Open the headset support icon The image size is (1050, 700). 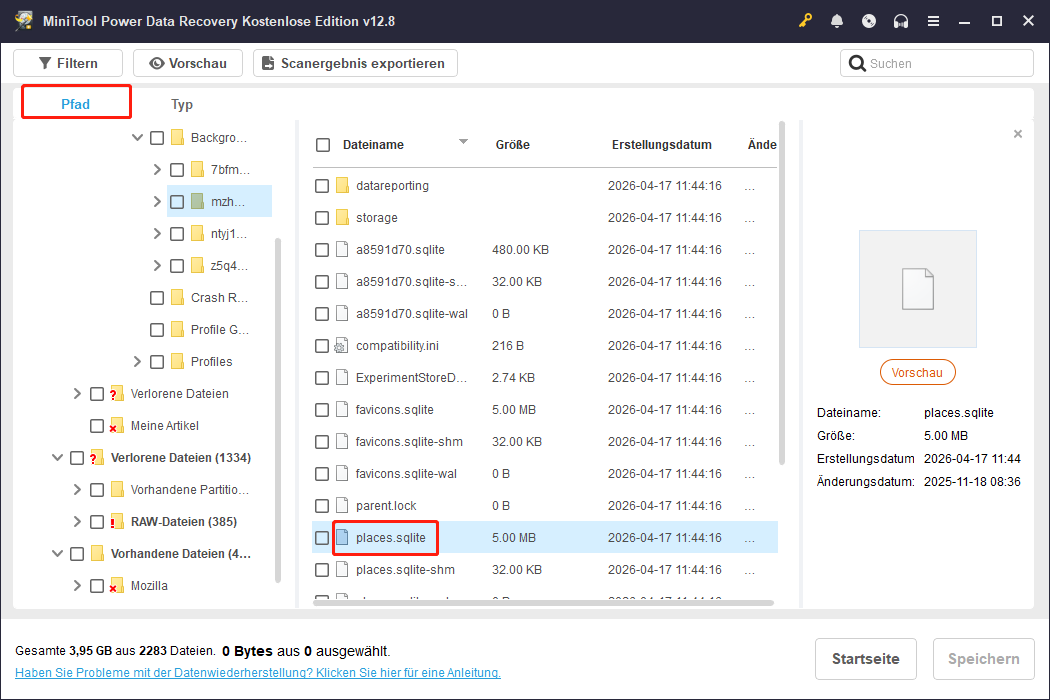[901, 21]
